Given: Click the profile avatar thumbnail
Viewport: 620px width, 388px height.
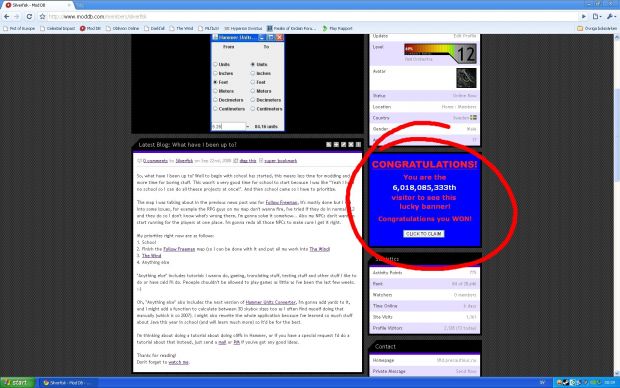Looking at the screenshot, I should click(466, 78).
